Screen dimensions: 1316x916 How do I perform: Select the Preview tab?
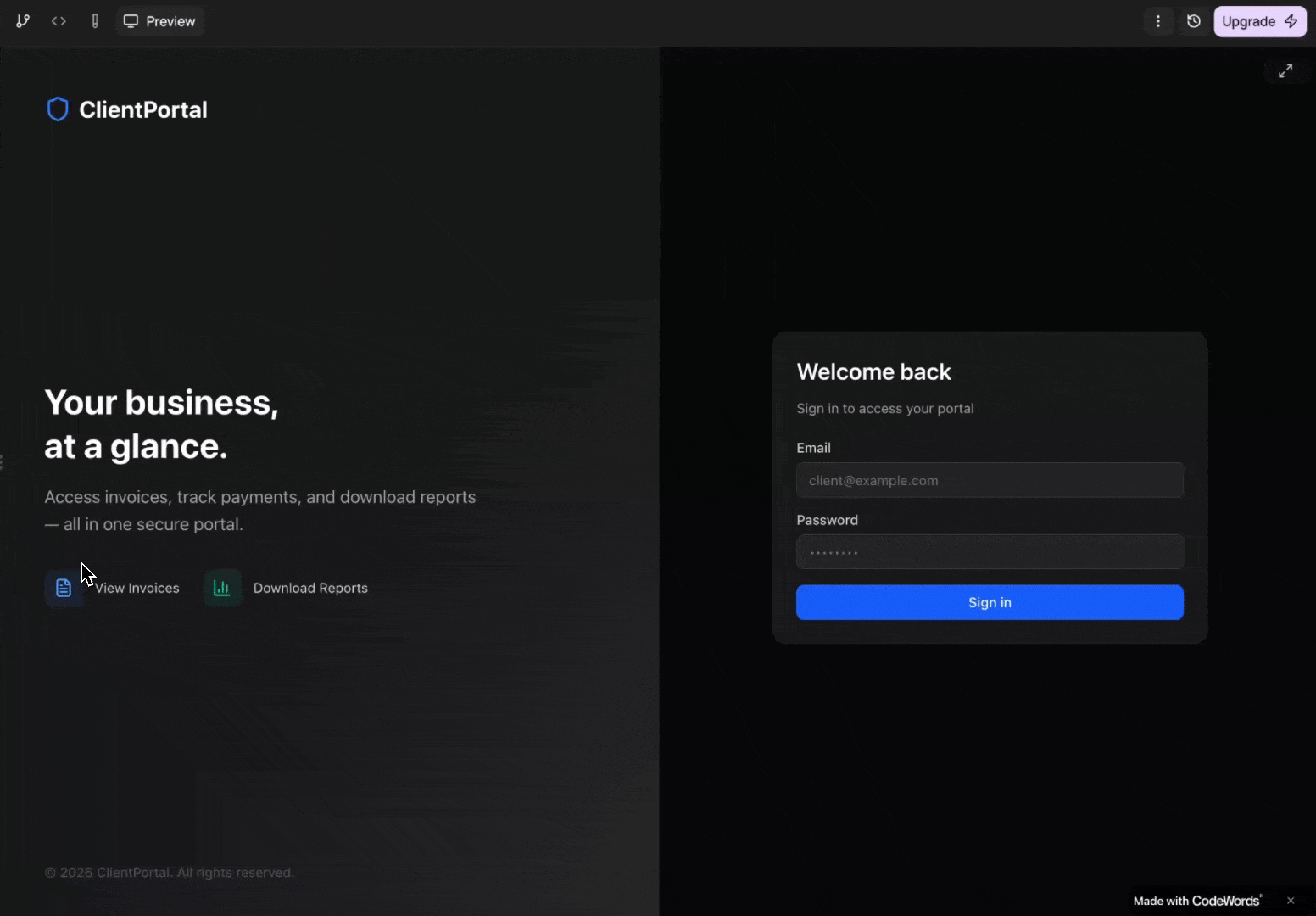tap(159, 21)
